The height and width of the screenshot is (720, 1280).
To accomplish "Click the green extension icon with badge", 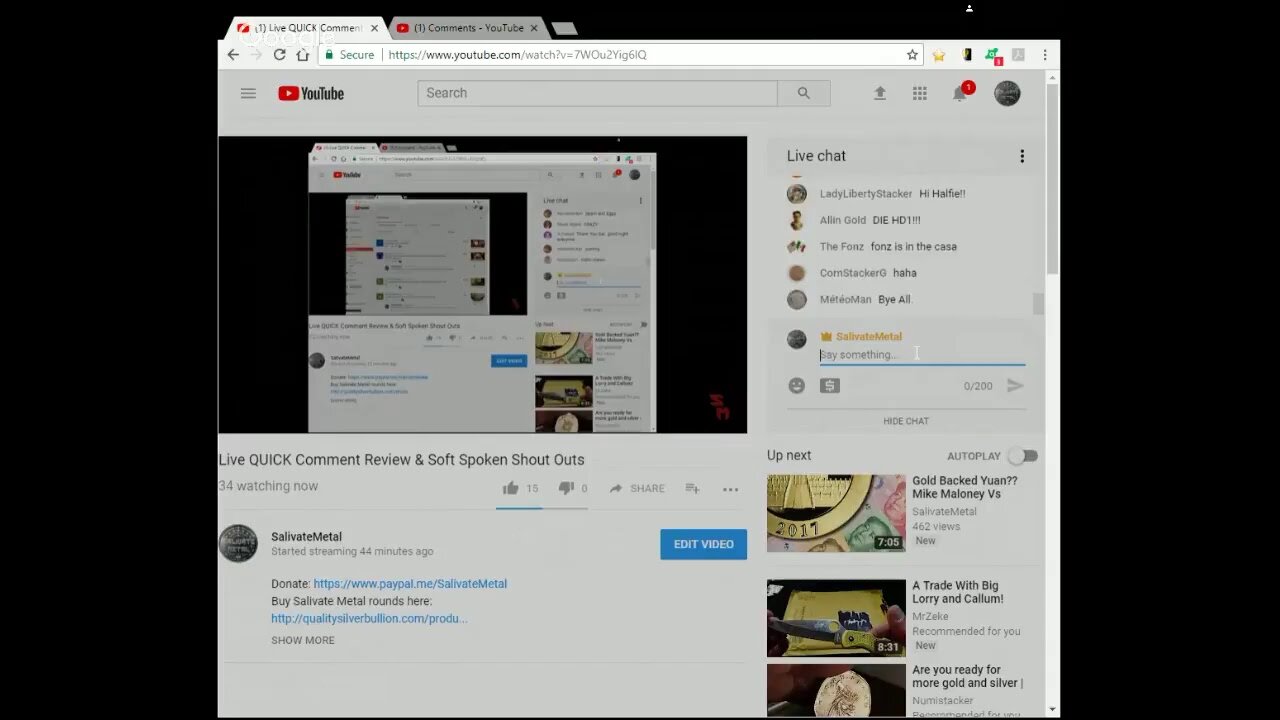I will click(x=993, y=56).
